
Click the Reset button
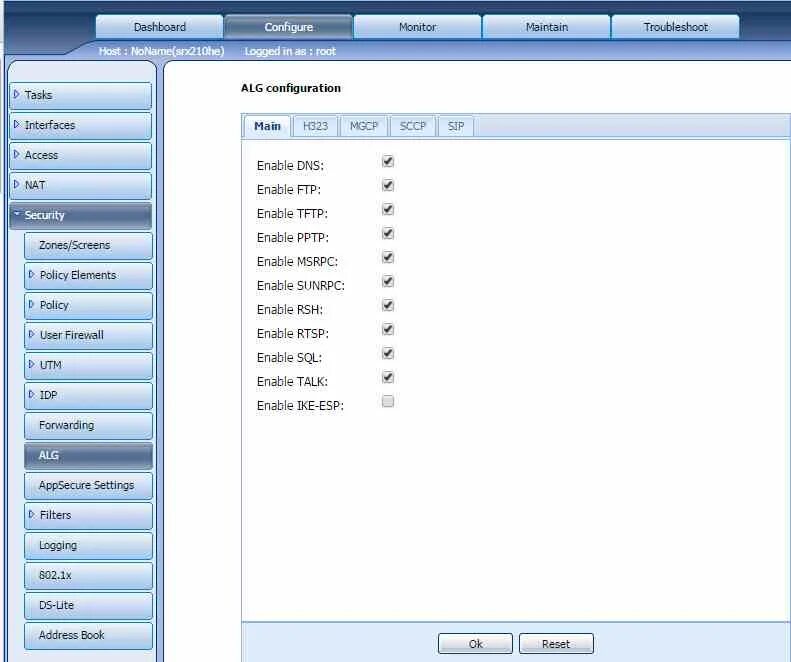(556, 644)
